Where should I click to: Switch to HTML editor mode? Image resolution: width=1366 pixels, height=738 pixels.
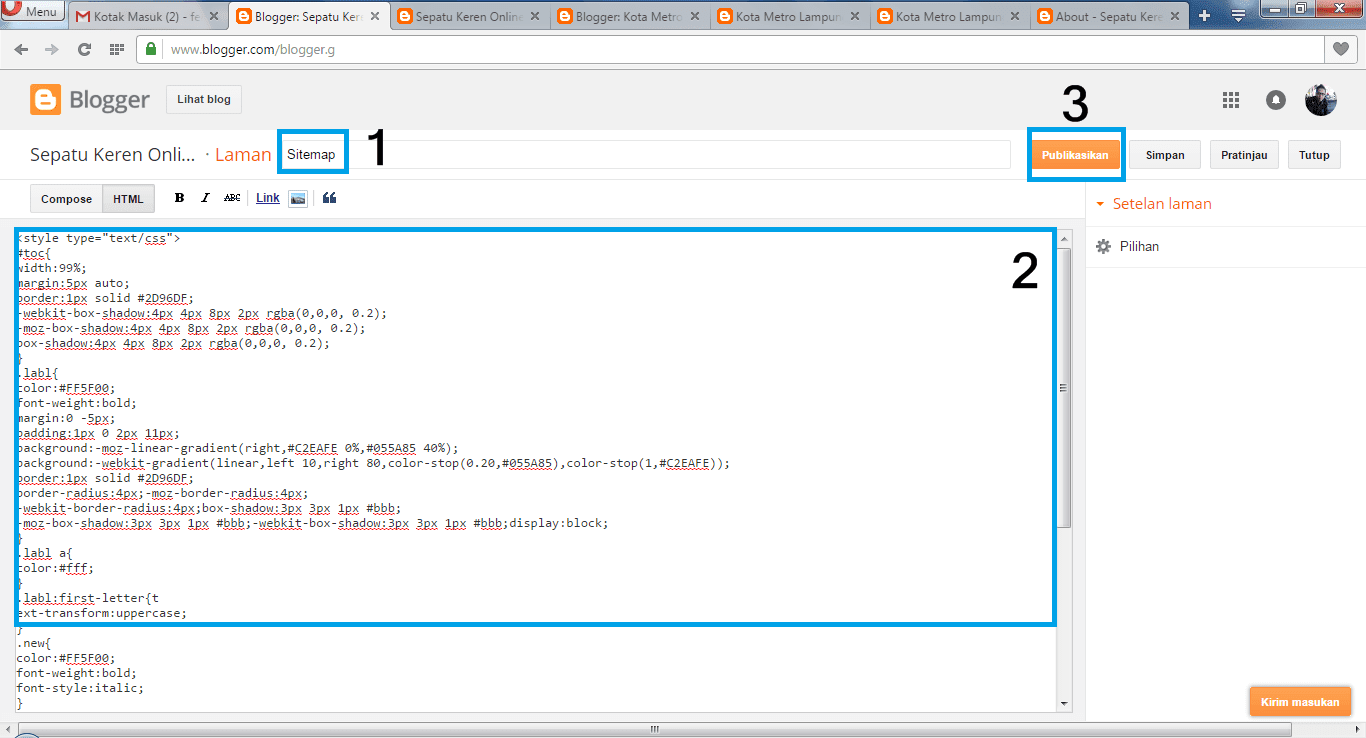129,199
